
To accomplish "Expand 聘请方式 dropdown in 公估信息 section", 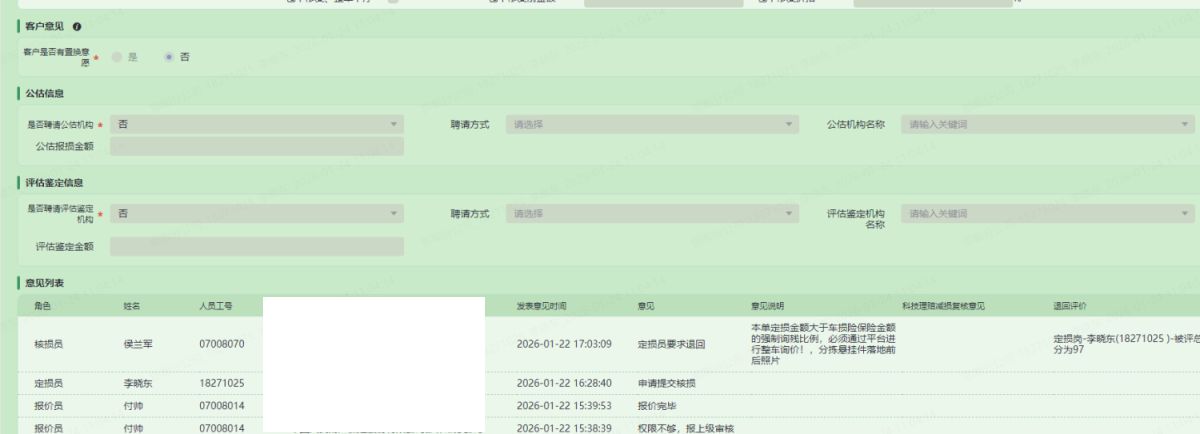I will click(x=652, y=125).
